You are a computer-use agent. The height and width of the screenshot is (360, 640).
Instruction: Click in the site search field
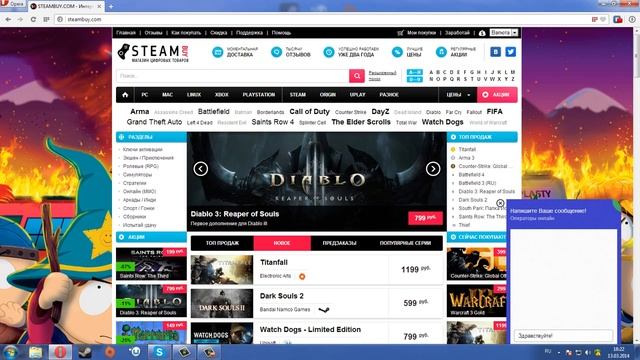click(233, 76)
